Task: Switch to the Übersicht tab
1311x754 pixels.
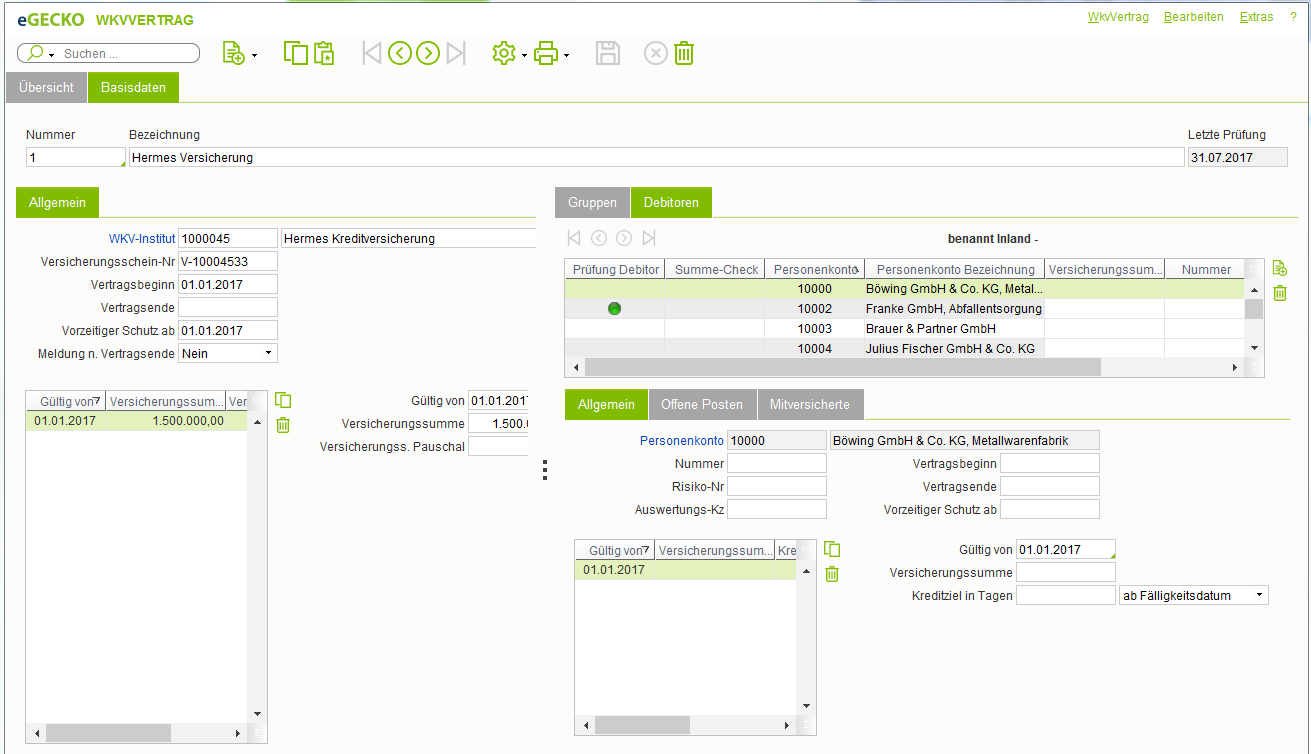Action: (x=46, y=88)
